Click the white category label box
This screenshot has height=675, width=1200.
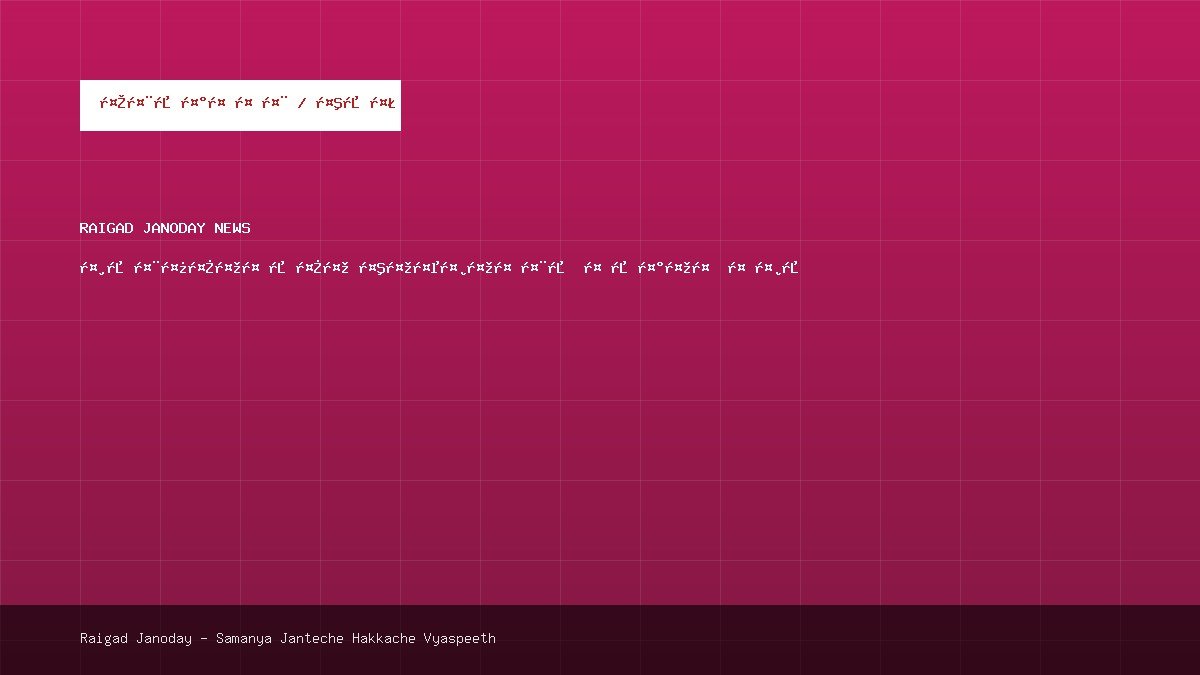coord(240,105)
